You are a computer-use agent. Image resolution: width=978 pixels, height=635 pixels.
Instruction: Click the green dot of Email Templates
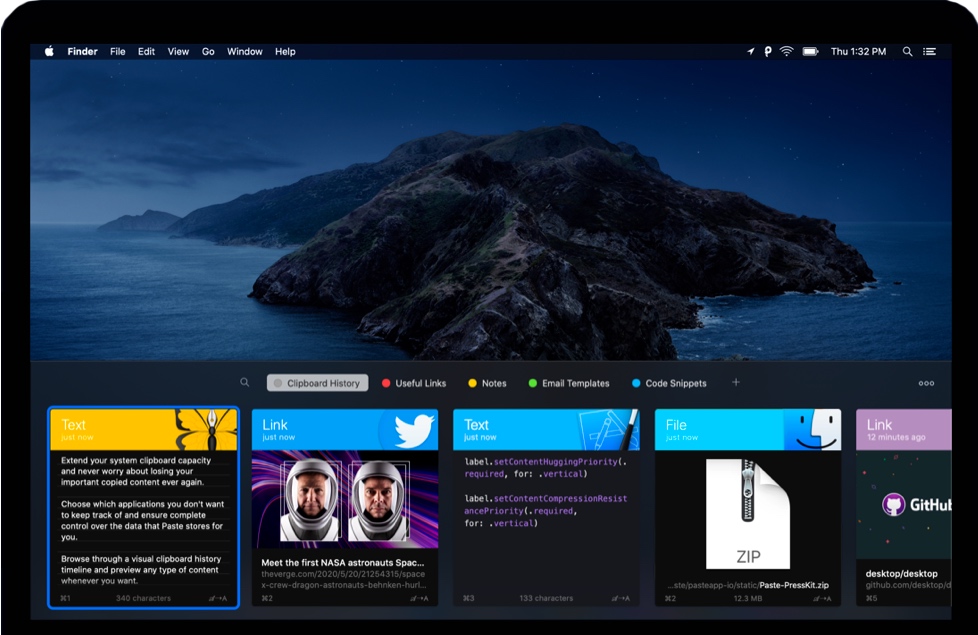533,383
